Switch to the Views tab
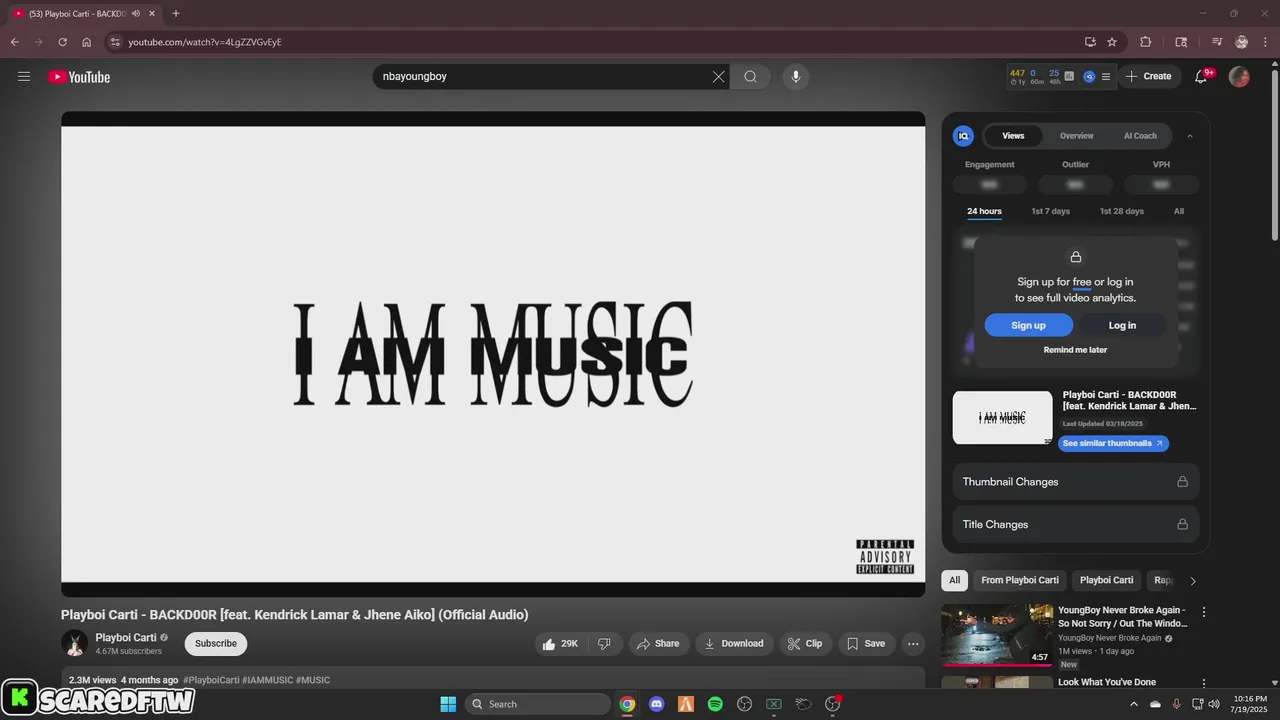This screenshot has width=1280, height=720. coord(1013,136)
